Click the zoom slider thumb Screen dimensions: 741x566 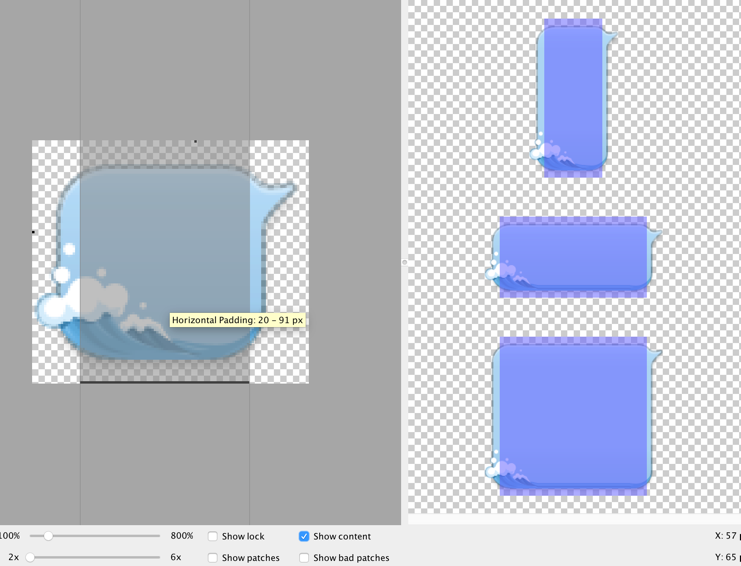tap(48, 536)
